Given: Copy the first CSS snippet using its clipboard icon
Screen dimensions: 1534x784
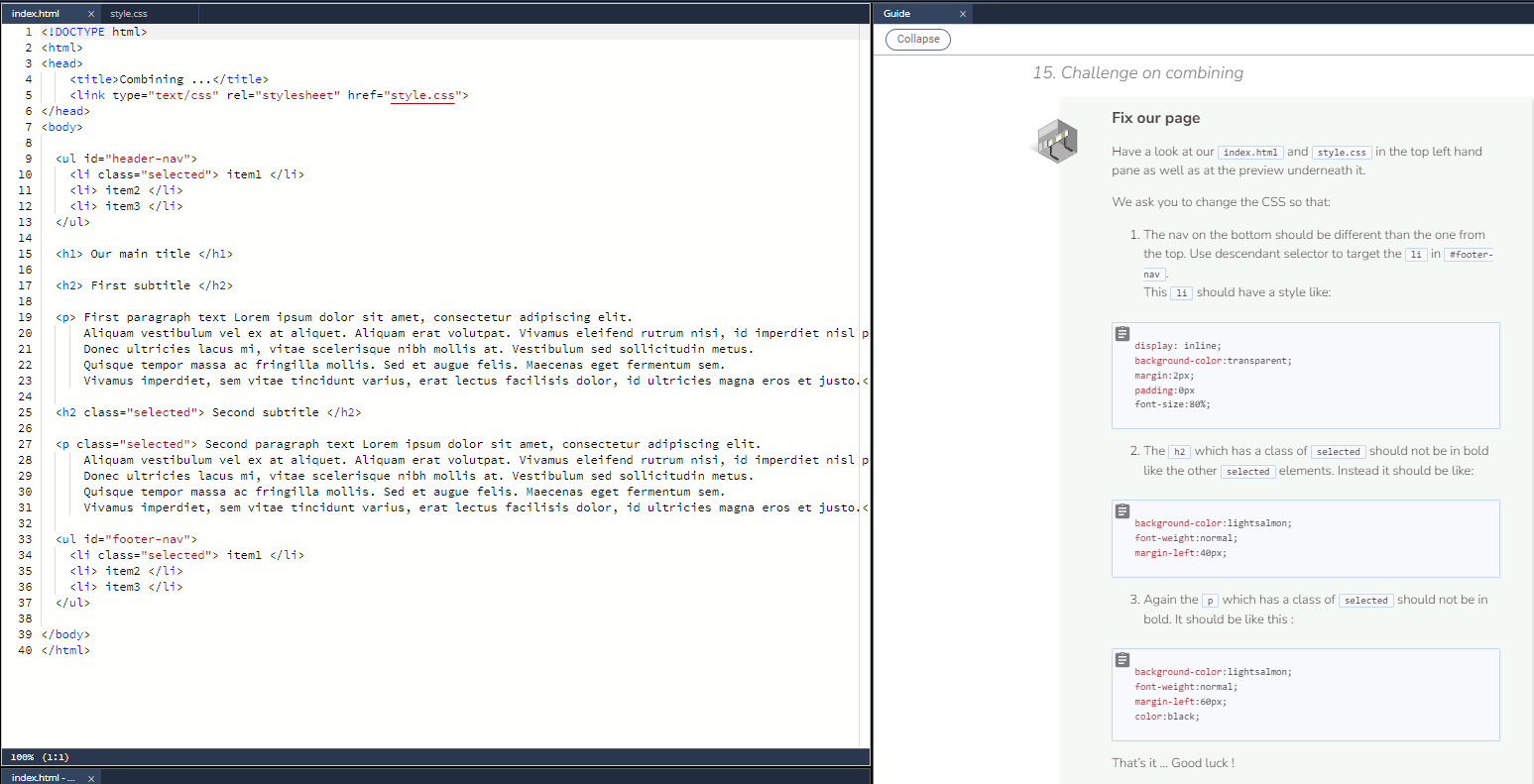Looking at the screenshot, I should click(x=1121, y=334).
